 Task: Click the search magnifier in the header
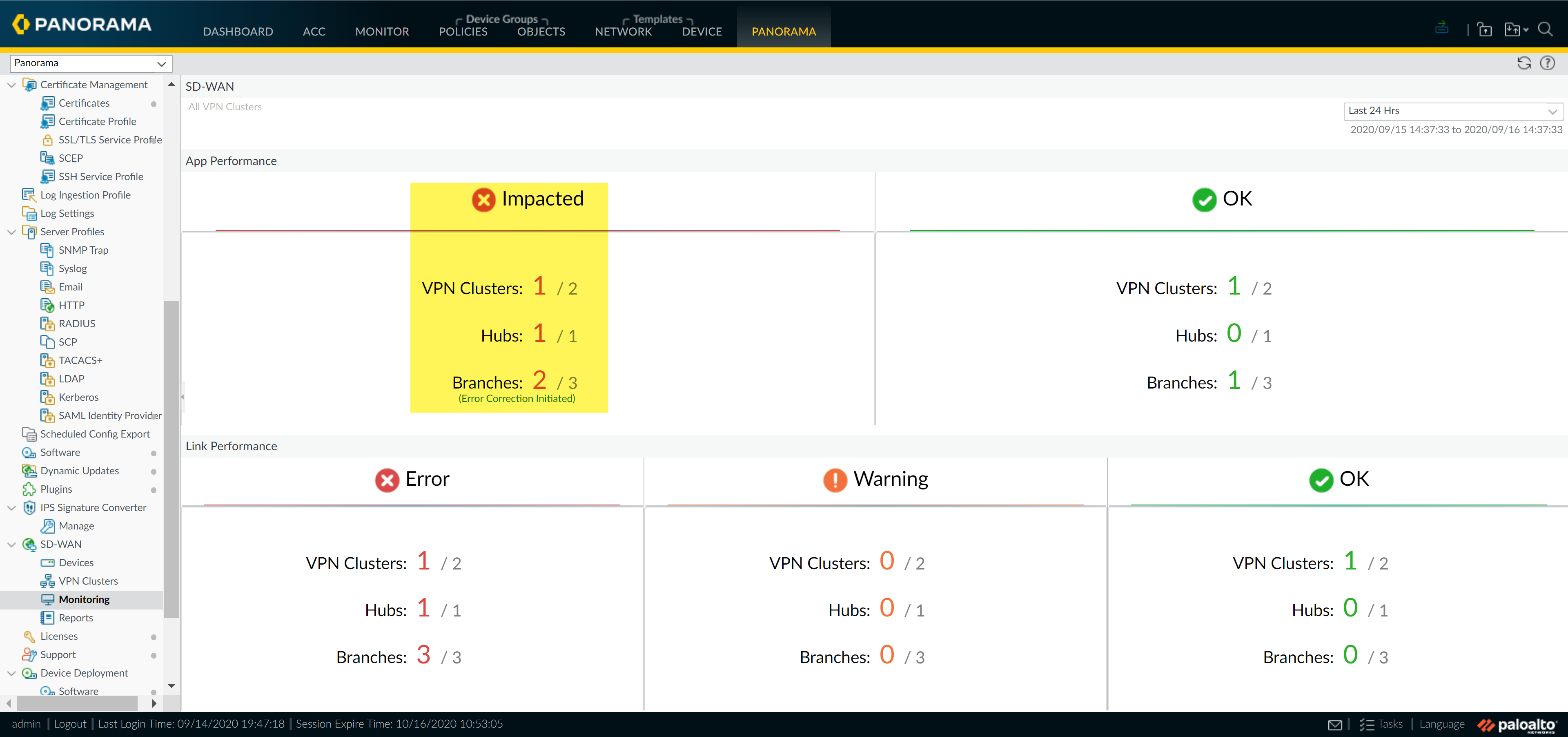coord(1546,29)
